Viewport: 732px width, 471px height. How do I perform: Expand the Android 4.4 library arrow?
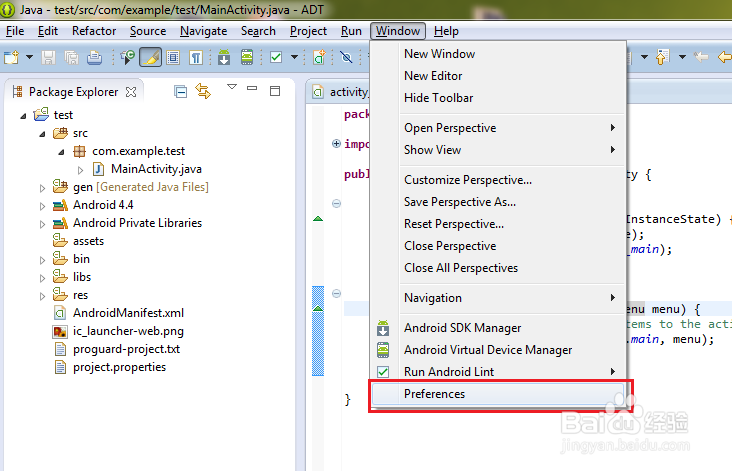(x=42, y=206)
